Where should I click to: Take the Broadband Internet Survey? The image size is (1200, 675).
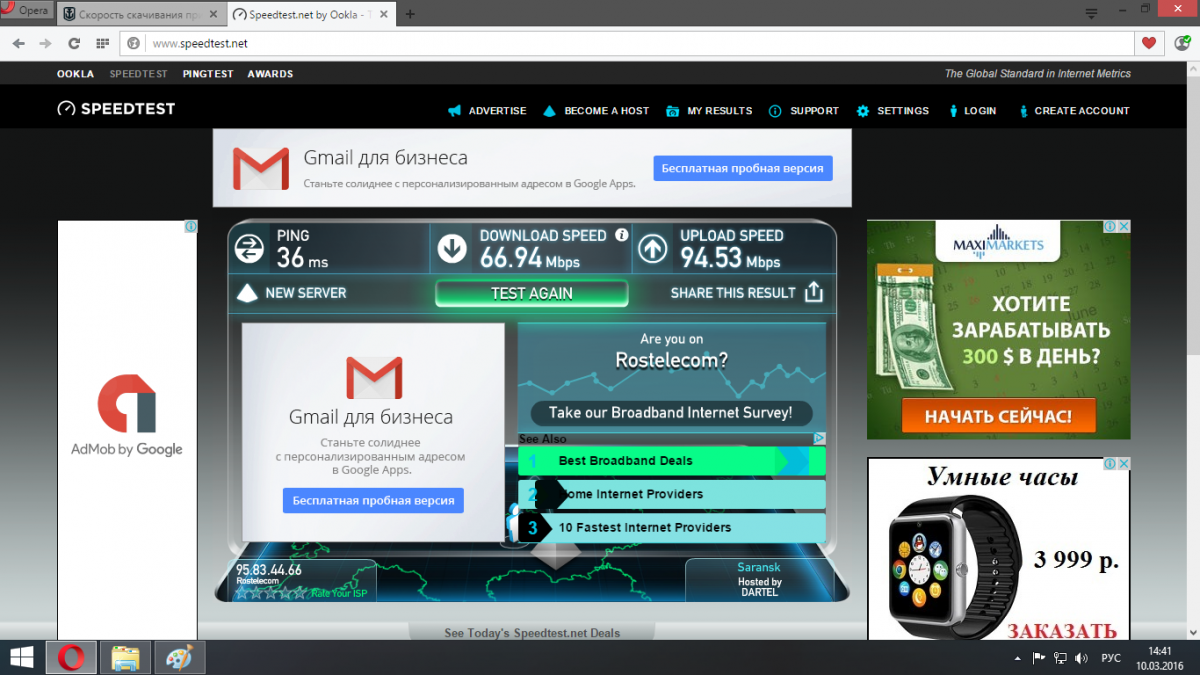(x=671, y=412)
